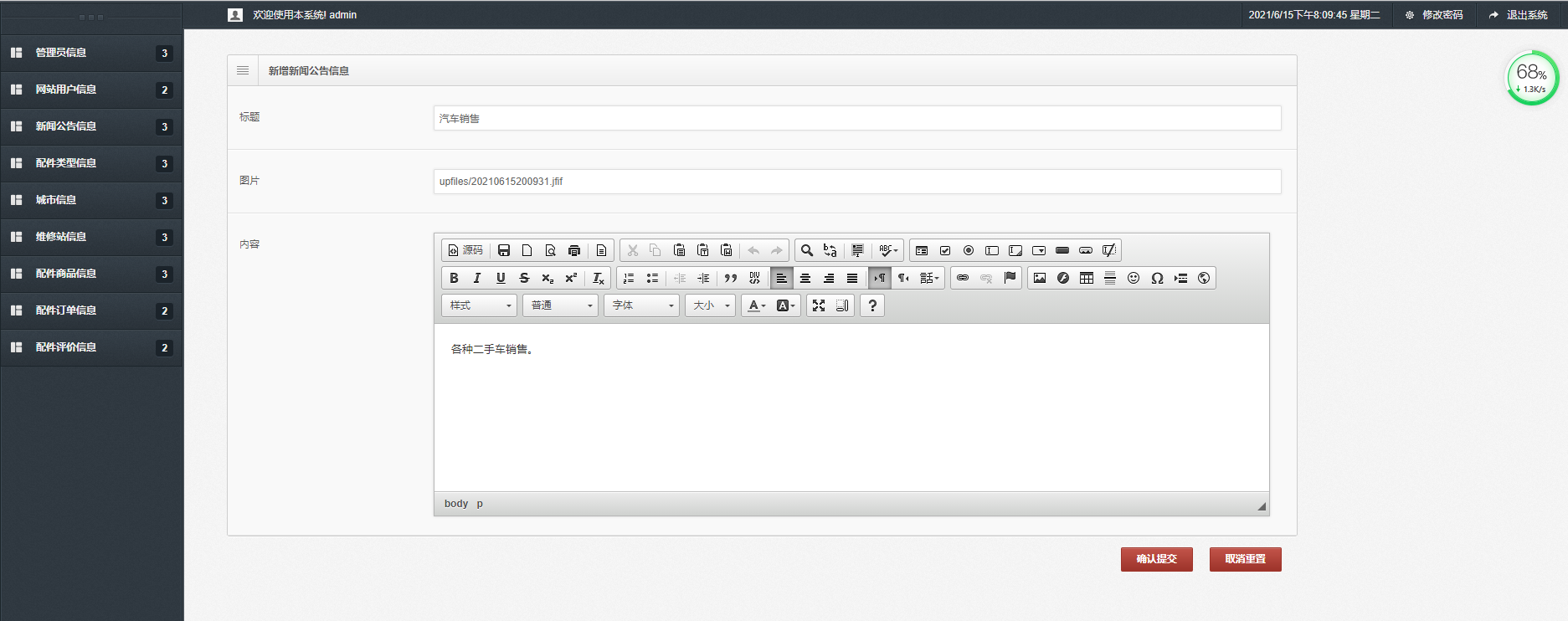Open 配件评价信息 in the sidebar

91,347
